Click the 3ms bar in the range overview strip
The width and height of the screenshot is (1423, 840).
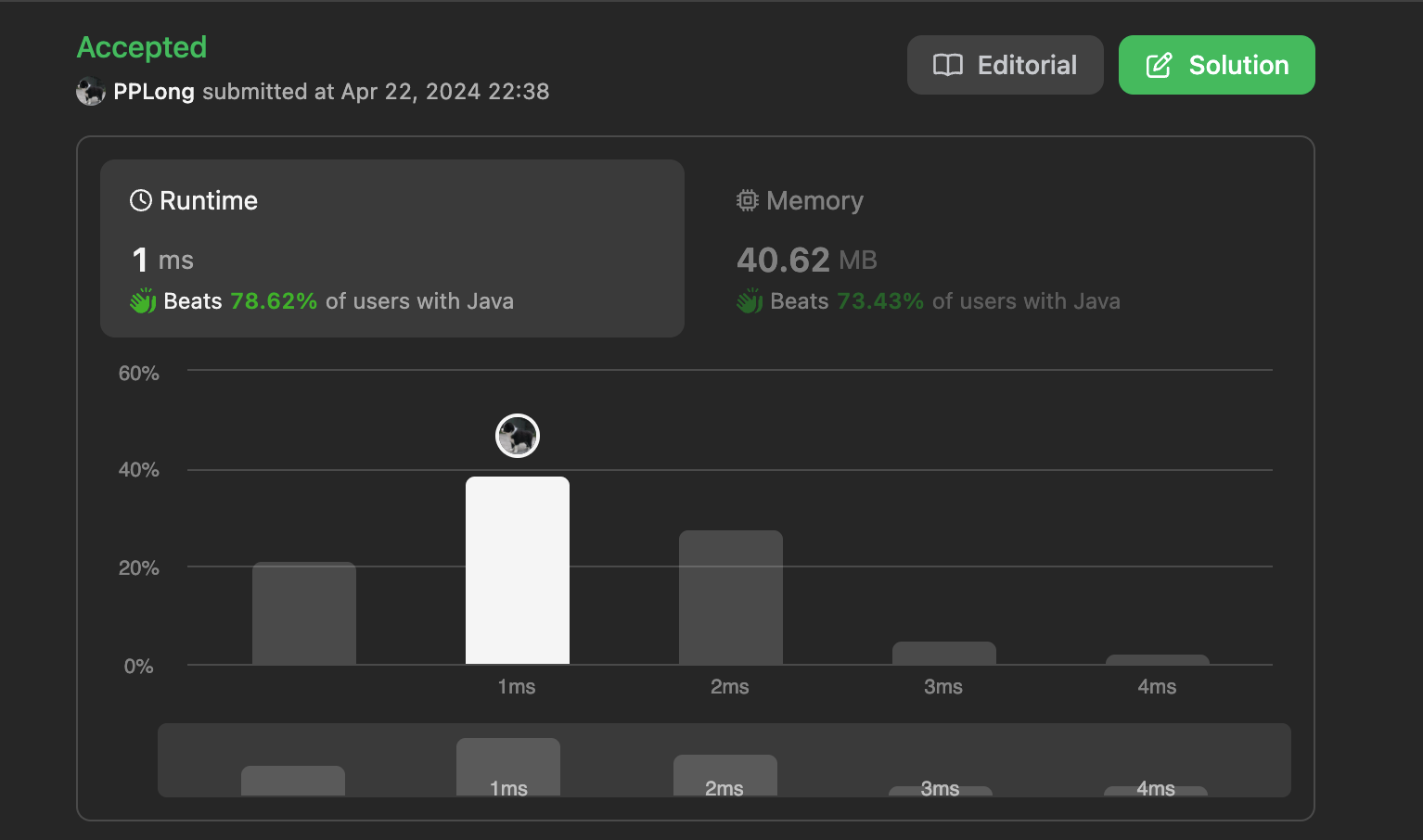[x=941, y=791]
